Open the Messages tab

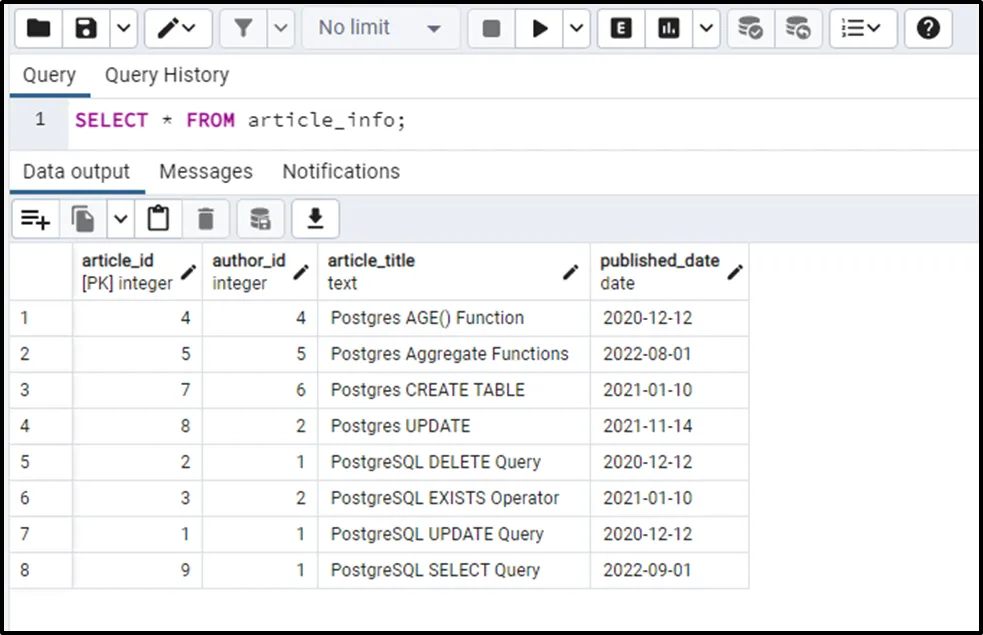[x=206, y=171]
